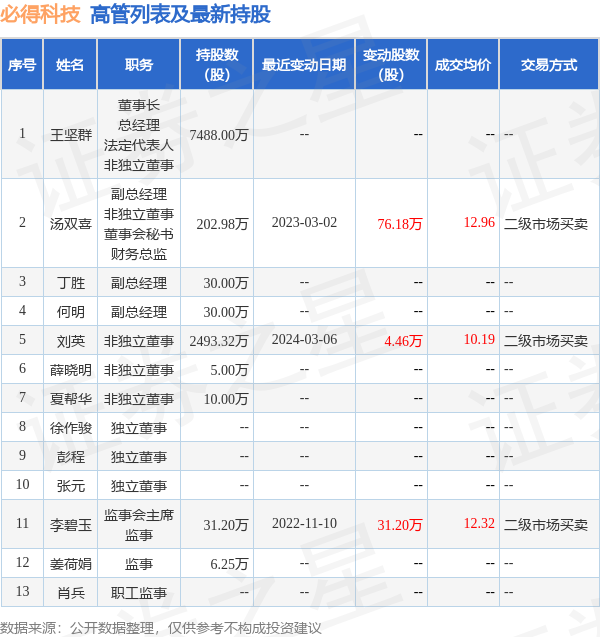Screen dimensions: 600x637
Task: Select the 变动股数(股) column header
Action: coord(391,64)
